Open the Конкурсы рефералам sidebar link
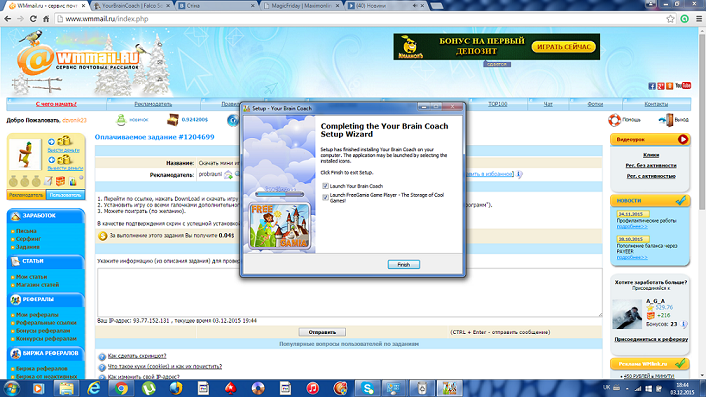The width and height of the screenshot is (706, 397). point(46,338)
